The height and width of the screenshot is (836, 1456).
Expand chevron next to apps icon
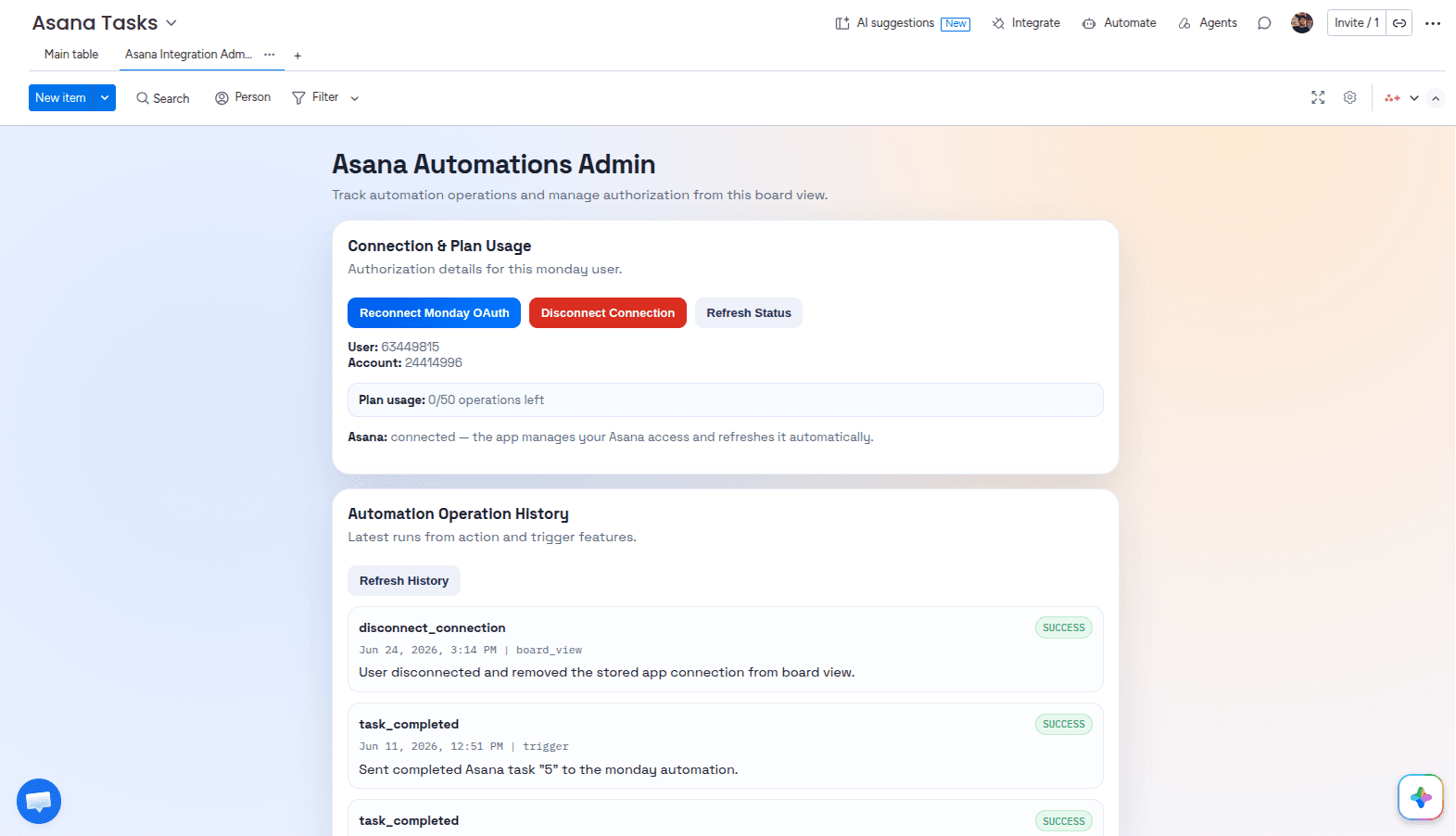1414,97
